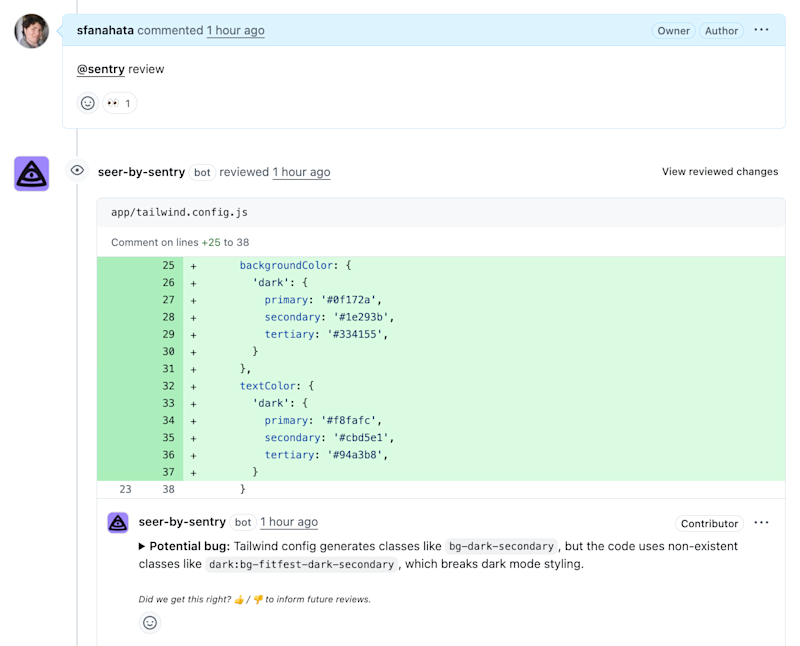Viewport: 800px width, 646px height.
Task: Open sfanahata comment's '1 hour ago' timestamp
Action: pyautogui.click(x=235, y=30)
